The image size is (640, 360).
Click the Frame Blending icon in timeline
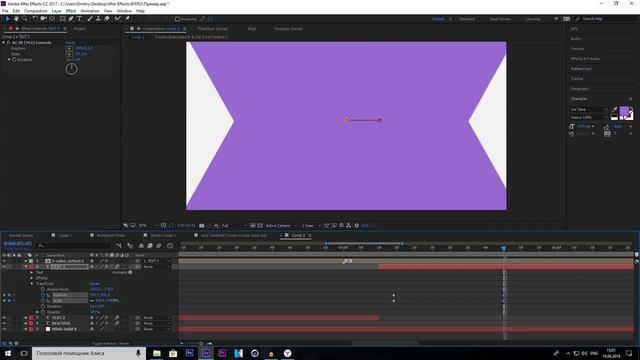[x=150, y=246]
